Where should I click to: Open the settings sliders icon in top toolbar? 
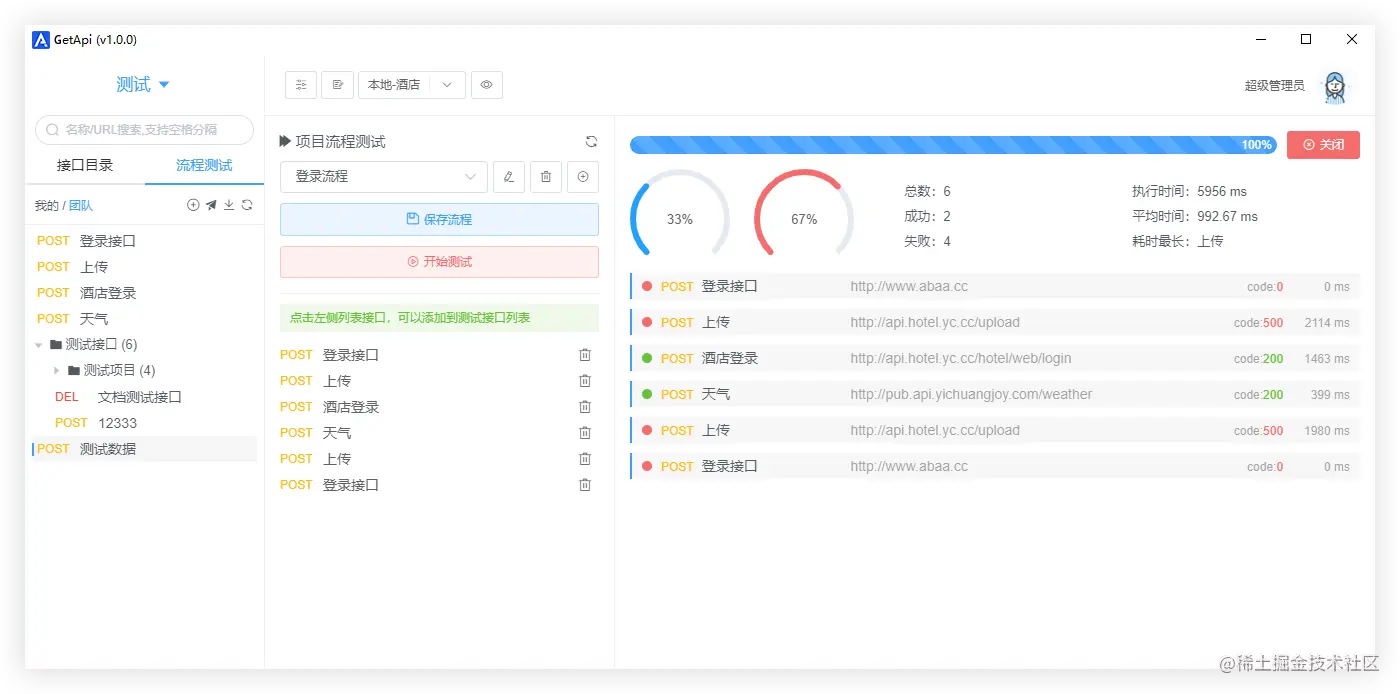[x=301, y=85]
